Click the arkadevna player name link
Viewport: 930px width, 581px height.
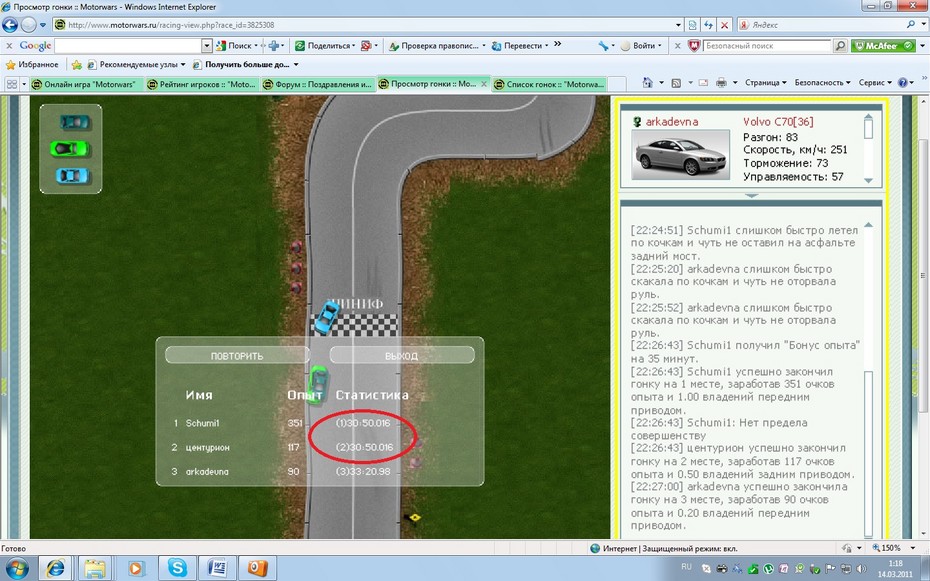(671, 122)
